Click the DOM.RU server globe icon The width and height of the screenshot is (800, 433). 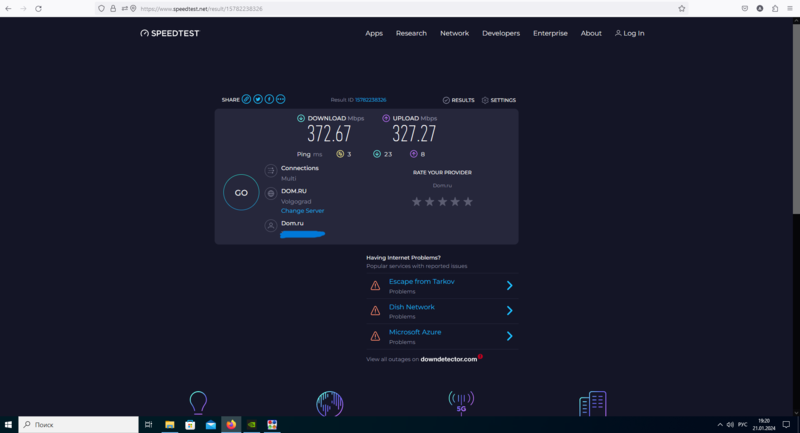click(271, 193)
